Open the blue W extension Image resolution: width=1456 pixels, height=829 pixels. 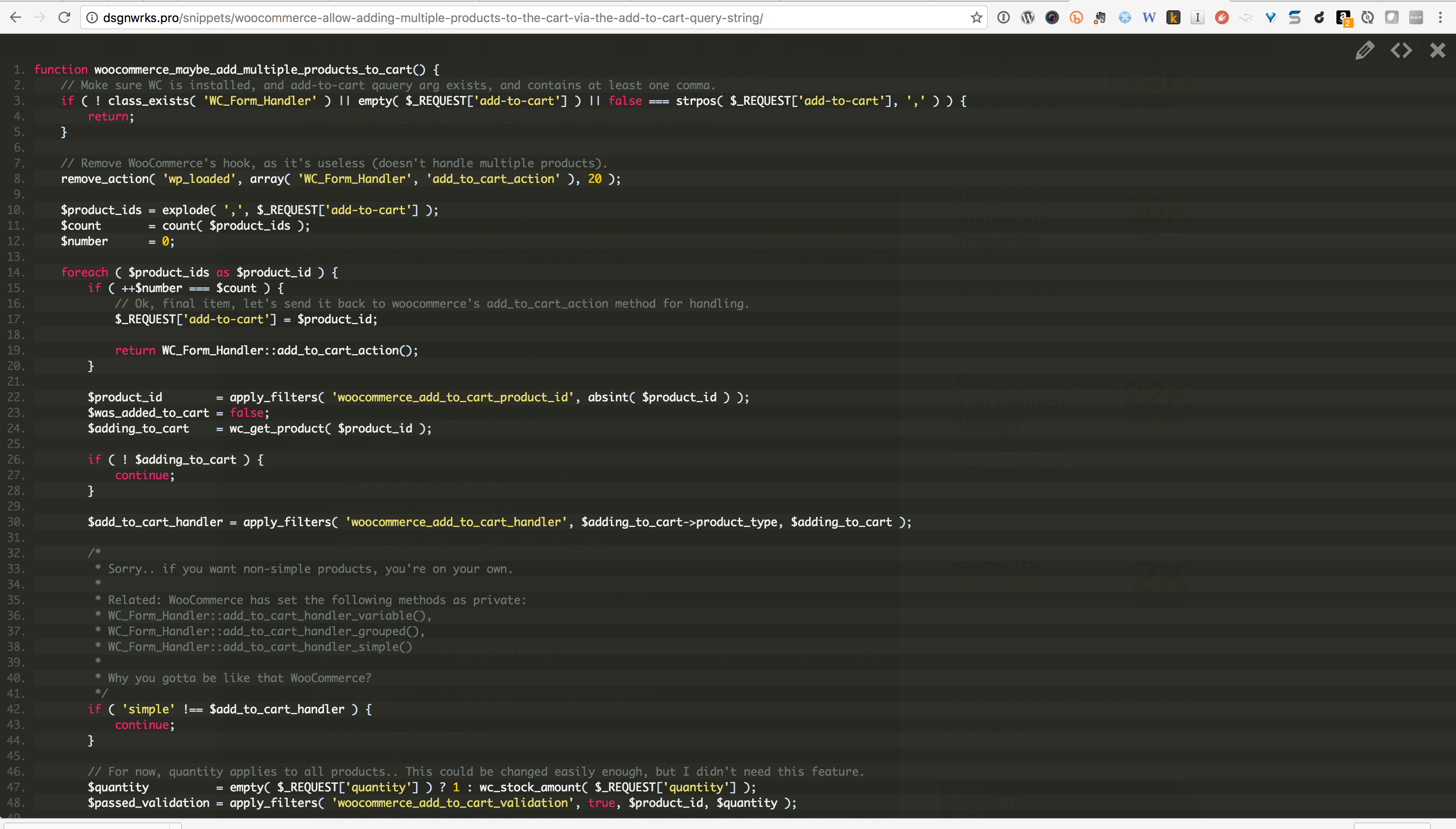[x=1149, y=18]
